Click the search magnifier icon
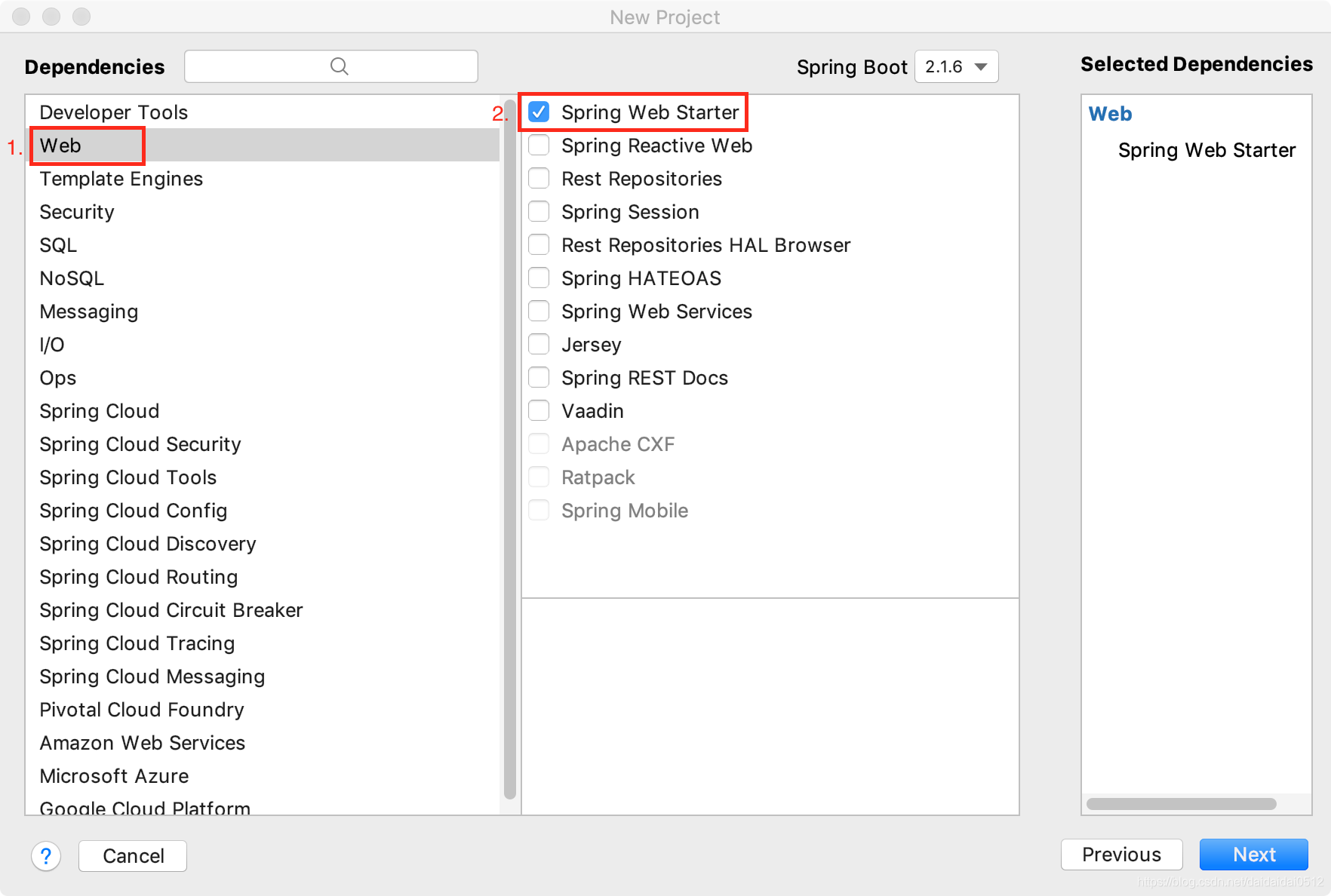The width and height of the screenshot is (1331, 896). tap(340, 66)
